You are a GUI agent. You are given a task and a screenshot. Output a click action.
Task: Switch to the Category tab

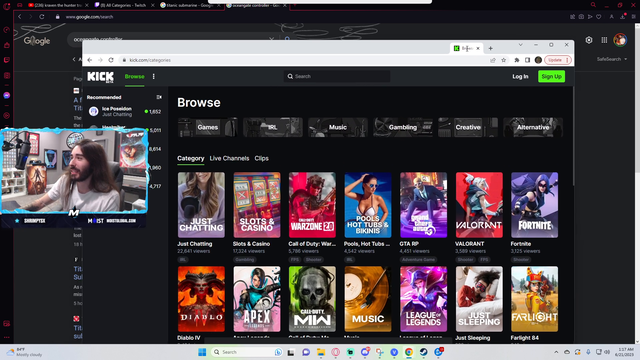click(191, 158)
